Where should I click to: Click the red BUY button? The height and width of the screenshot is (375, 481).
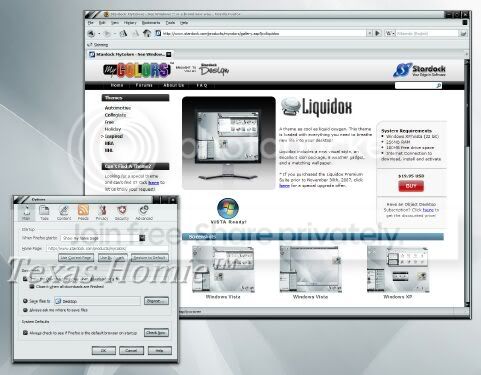(x=411, y=186)
